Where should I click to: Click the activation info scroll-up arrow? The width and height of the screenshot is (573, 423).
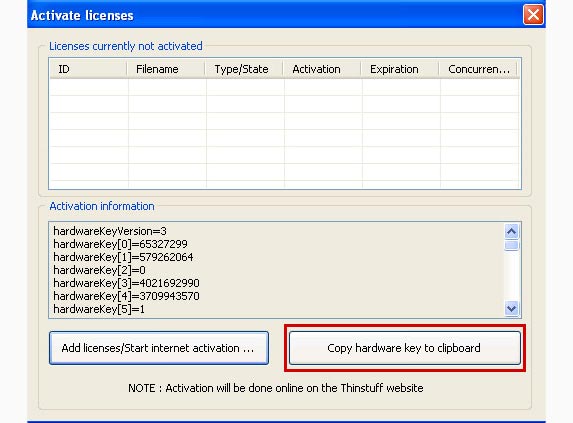pos(511,232)
